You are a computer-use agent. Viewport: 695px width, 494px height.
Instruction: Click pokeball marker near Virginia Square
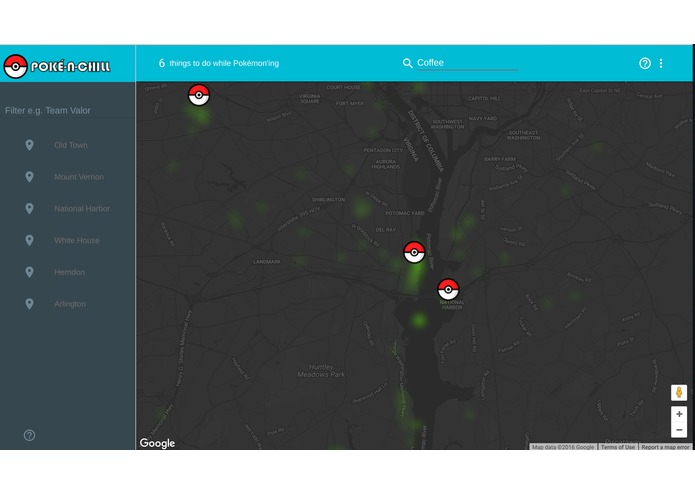click(x=199, y=95)
